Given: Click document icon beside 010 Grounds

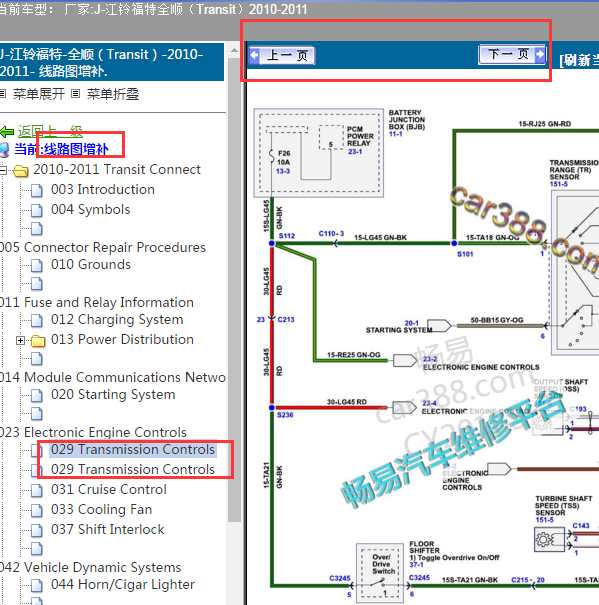Looking at the screenshot, I should click(37, 265).
